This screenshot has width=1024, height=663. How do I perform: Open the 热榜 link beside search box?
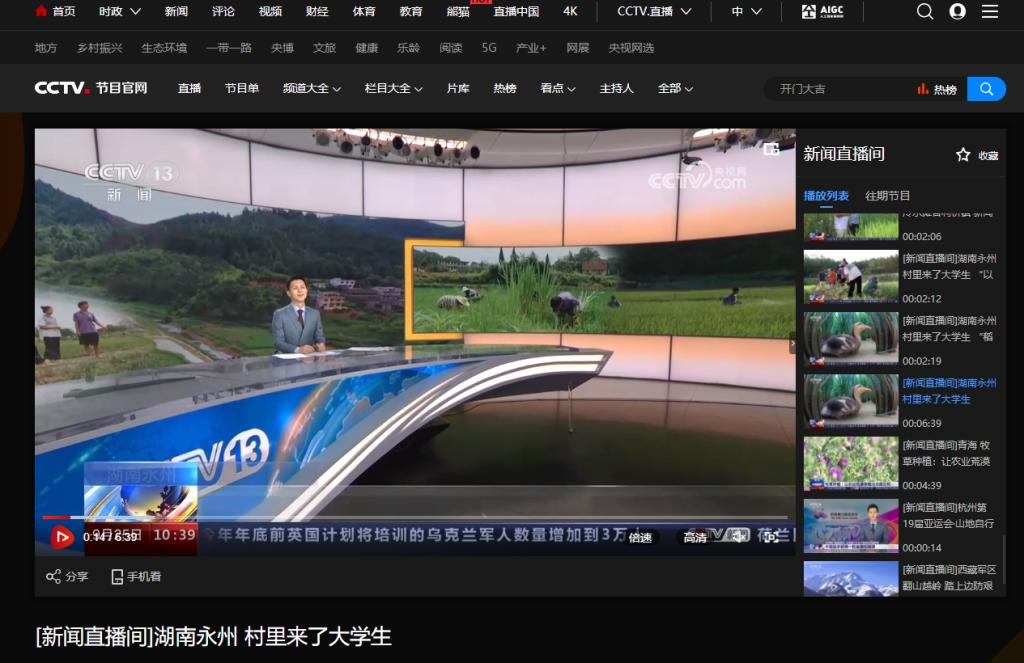tap(937, 89)
